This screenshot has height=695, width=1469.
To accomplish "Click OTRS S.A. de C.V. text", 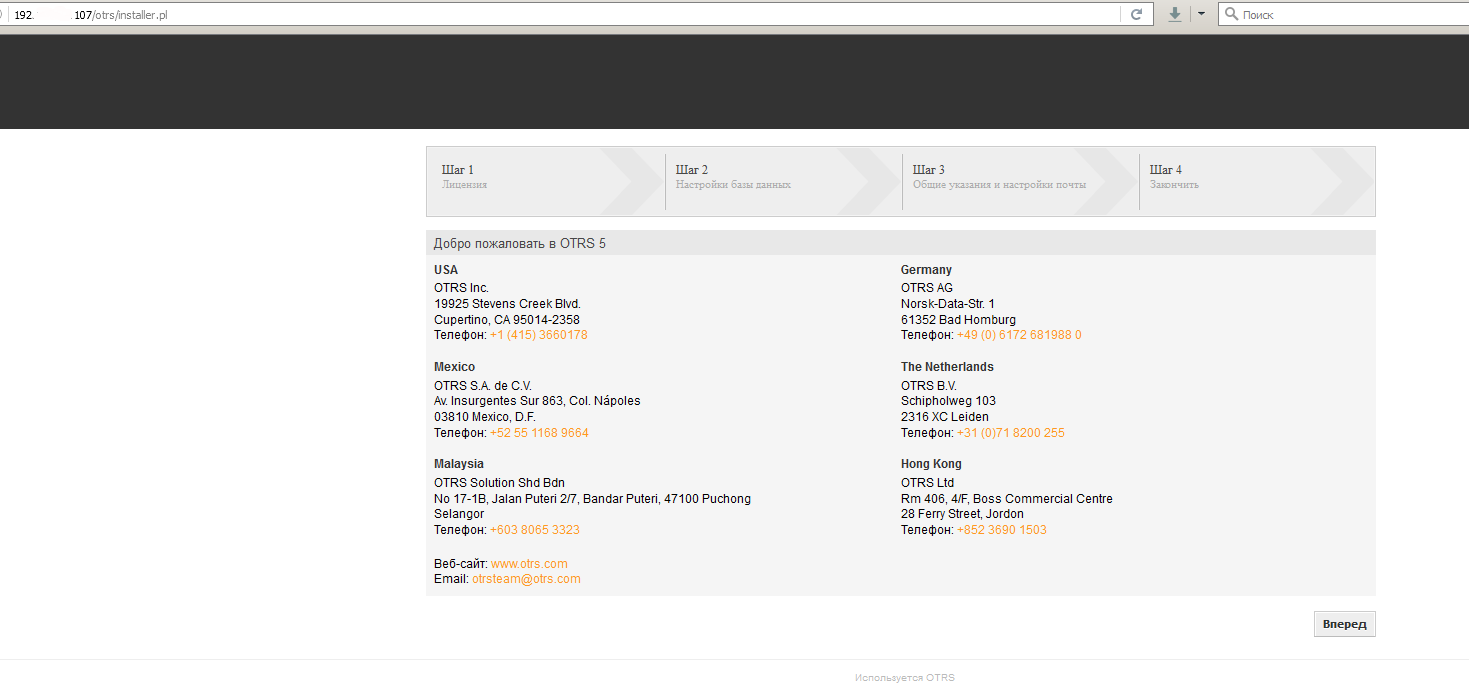I will (x=483, y=386).
